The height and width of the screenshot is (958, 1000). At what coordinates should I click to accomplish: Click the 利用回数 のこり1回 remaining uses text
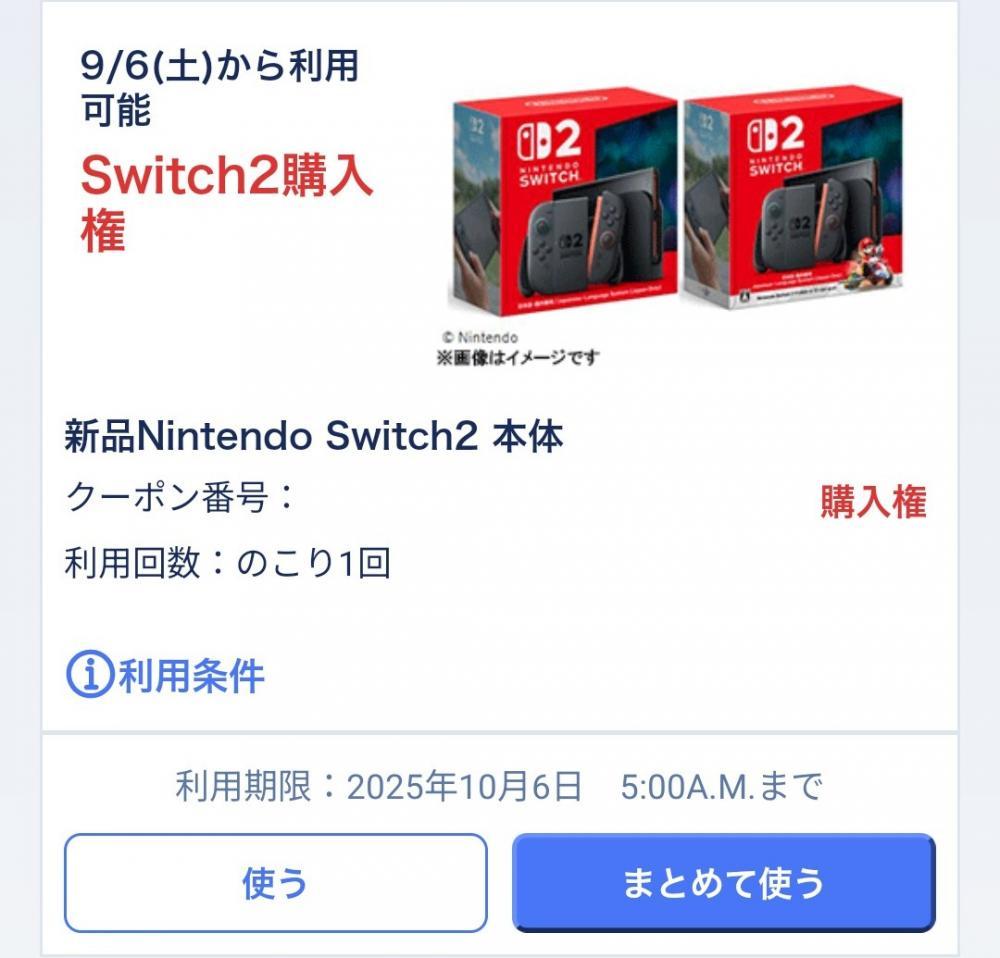click(228, 563)
